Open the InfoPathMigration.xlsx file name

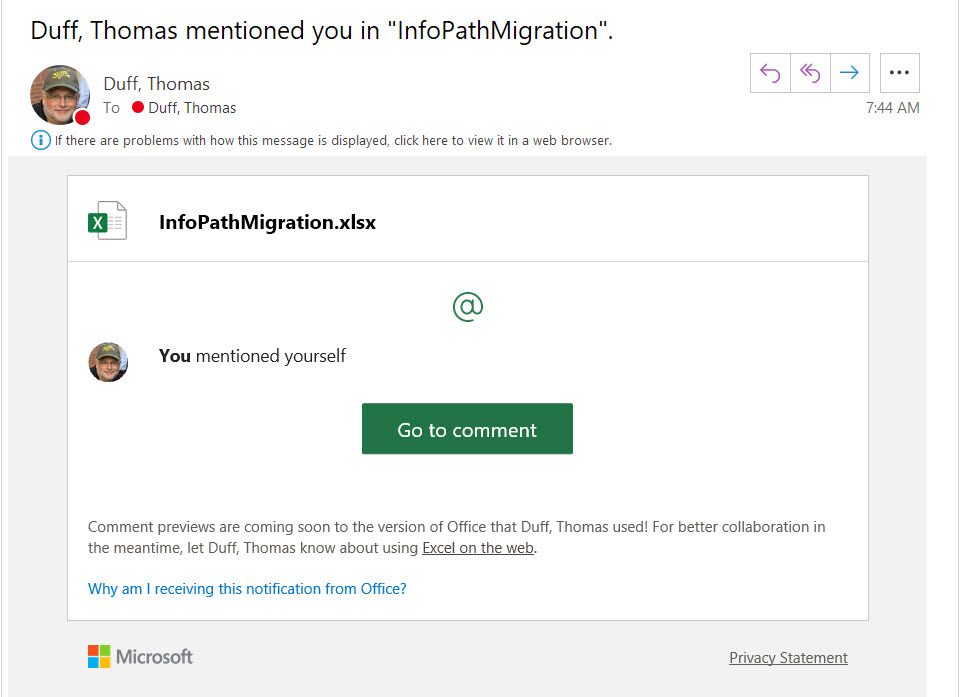coord(267,222)
